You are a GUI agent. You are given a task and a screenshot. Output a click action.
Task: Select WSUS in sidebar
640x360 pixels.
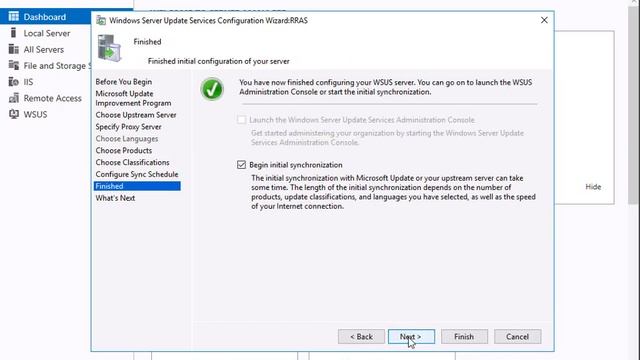coord(35,115)
